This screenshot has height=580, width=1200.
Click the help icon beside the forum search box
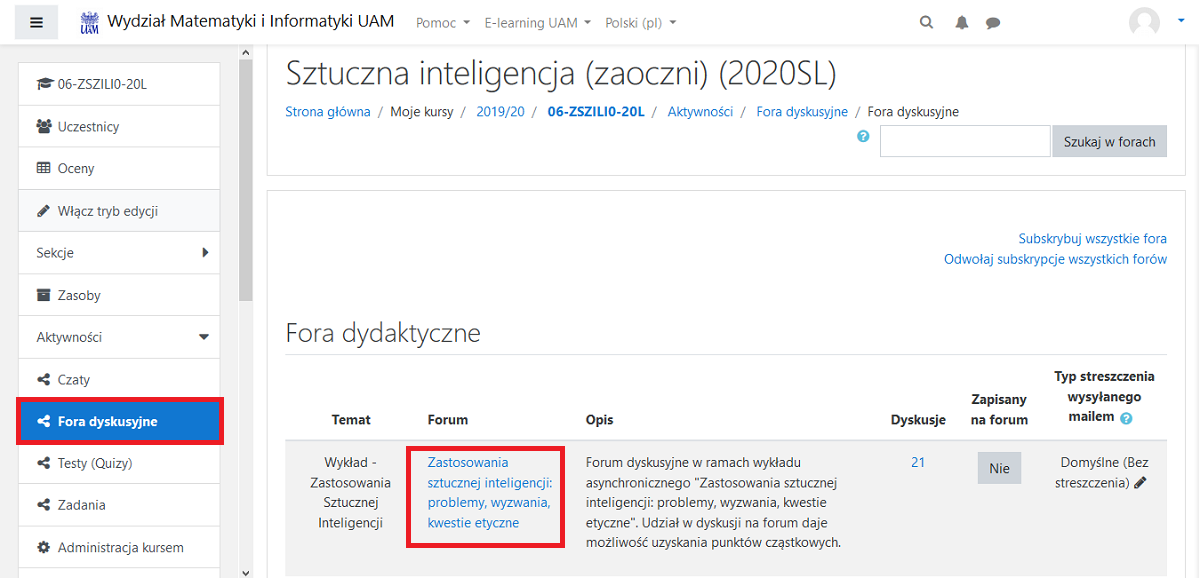click(x=862, y=136)
